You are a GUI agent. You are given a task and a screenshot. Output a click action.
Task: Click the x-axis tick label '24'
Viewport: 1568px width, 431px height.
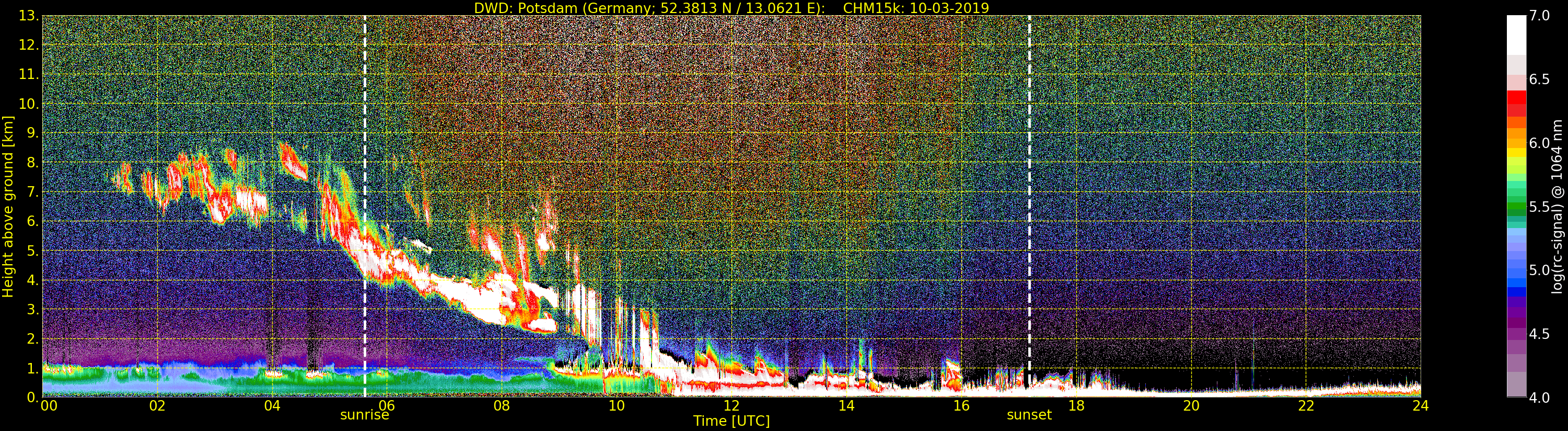coord(1420,405)
